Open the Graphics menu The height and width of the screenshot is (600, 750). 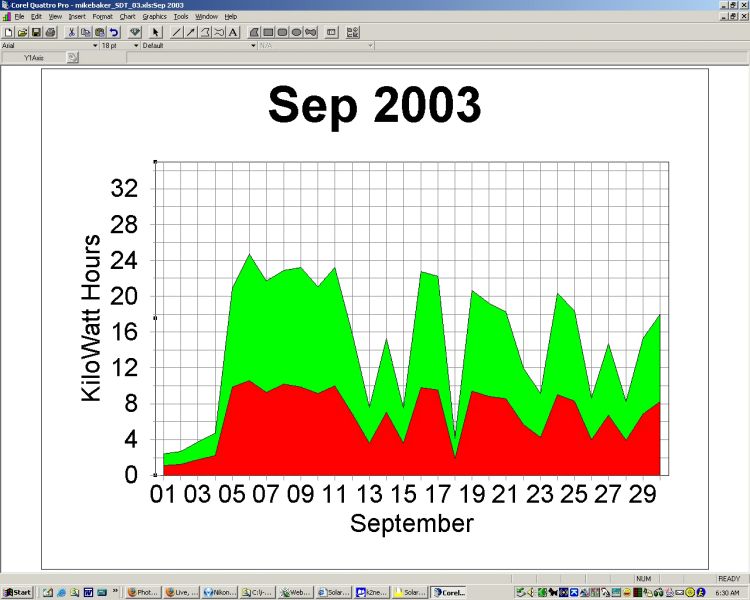[x=154, y=17]
